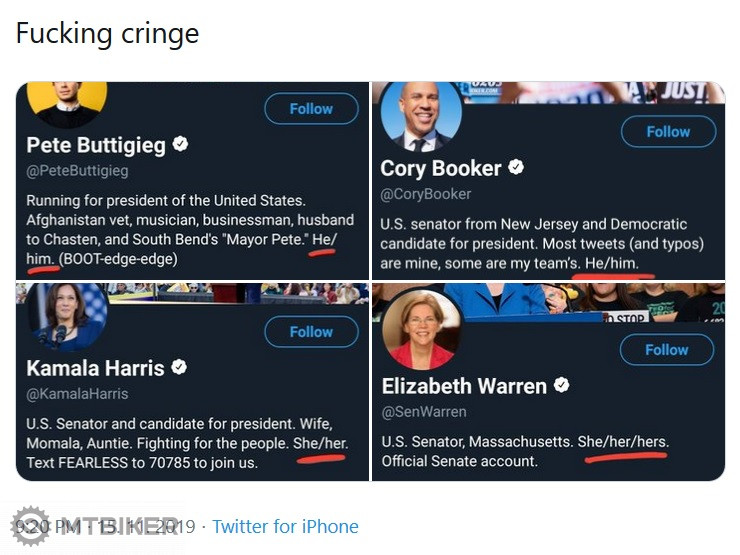Click Pete Buttigieg's verified badge
The height and width of the screenshot is (555, 740).
coord(181,144)
